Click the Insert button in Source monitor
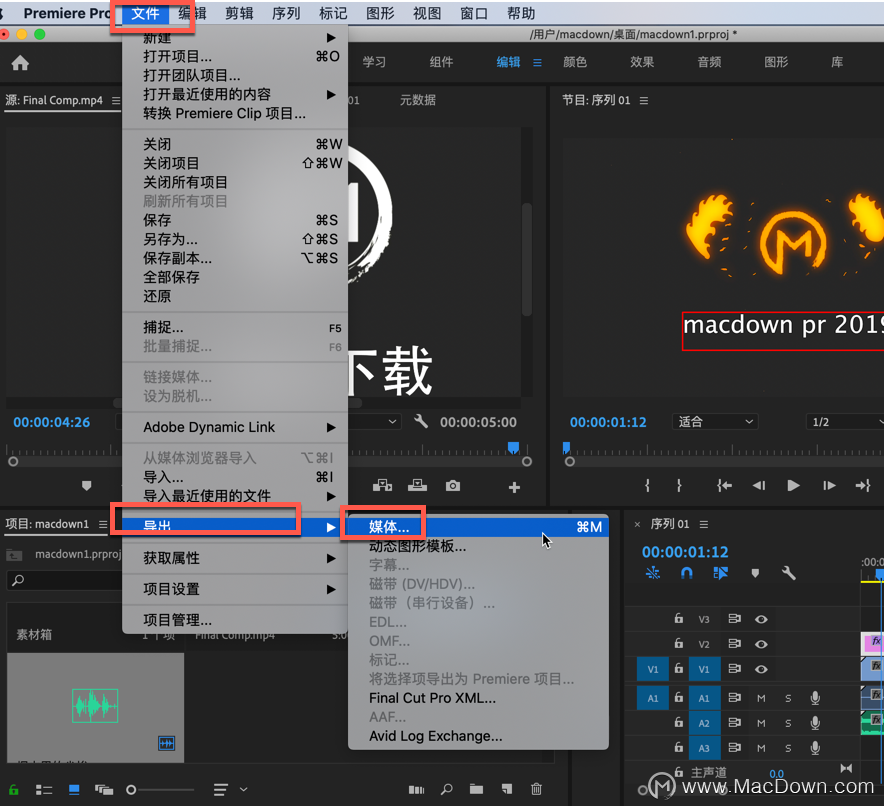 (x=382, y=486)
